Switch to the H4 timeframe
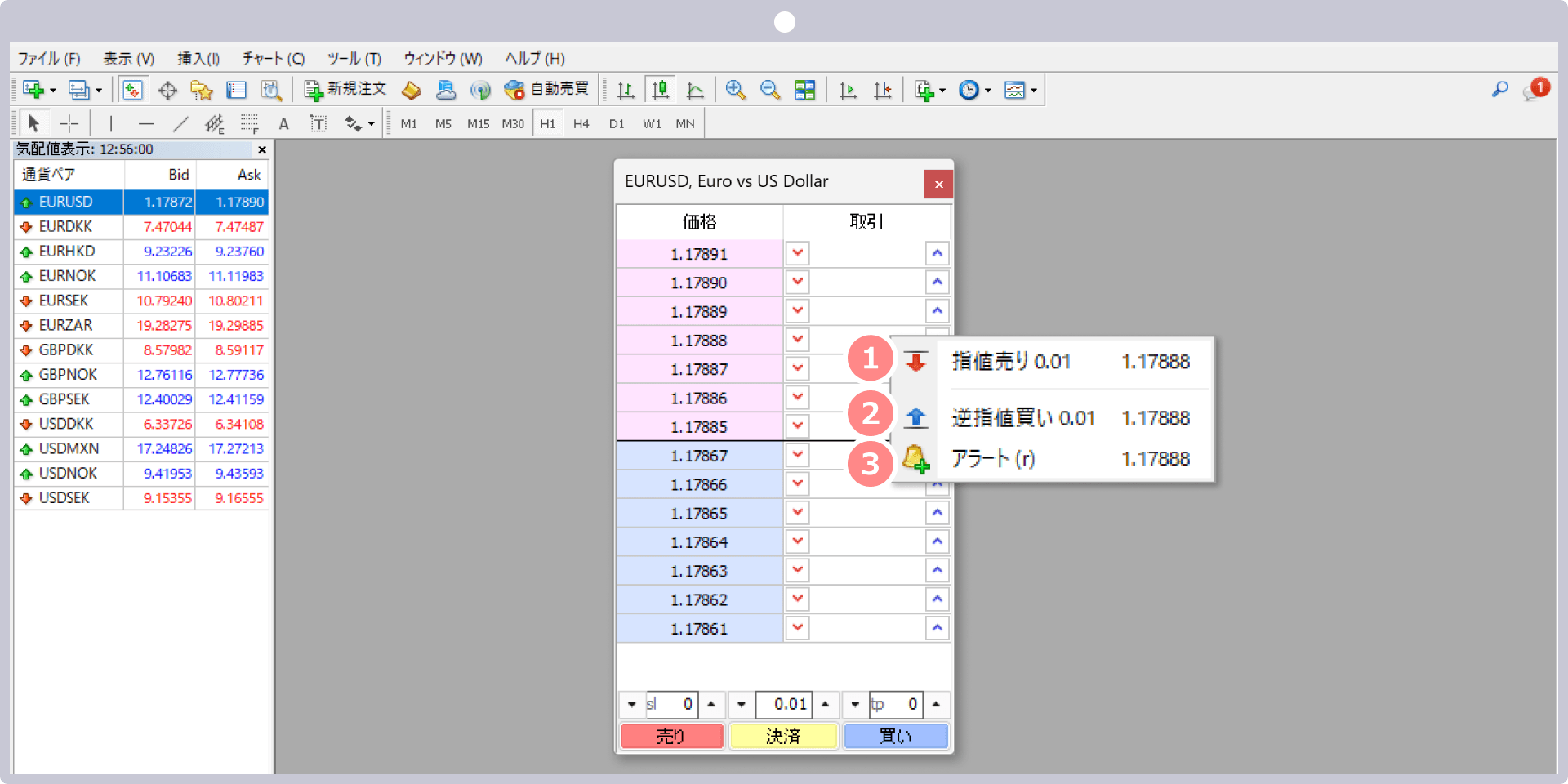Image resolution: width=1568 pixels, height=784 pixels. point(581,124)
